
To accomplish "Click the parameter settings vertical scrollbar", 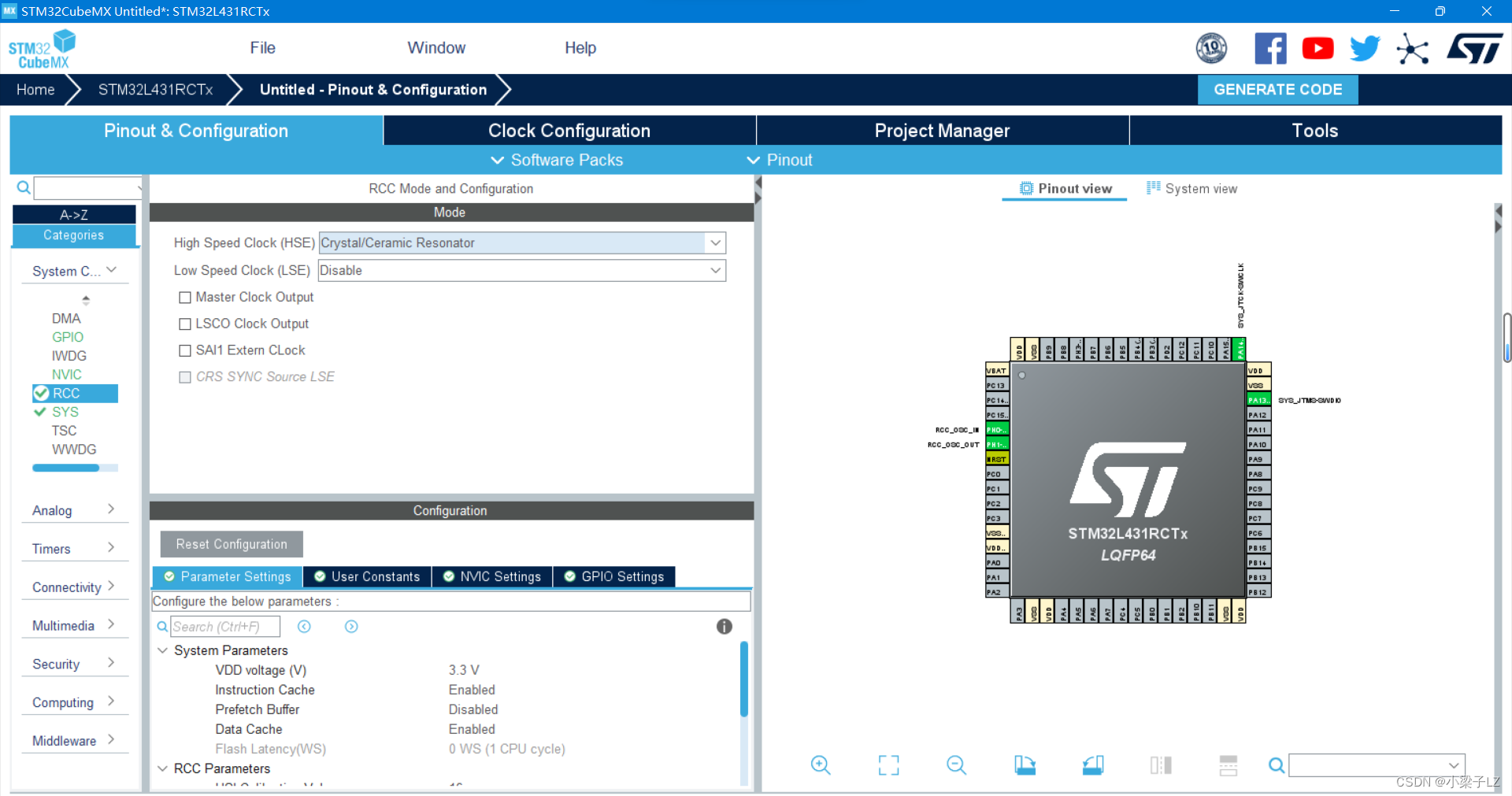I will coord(743,679).
